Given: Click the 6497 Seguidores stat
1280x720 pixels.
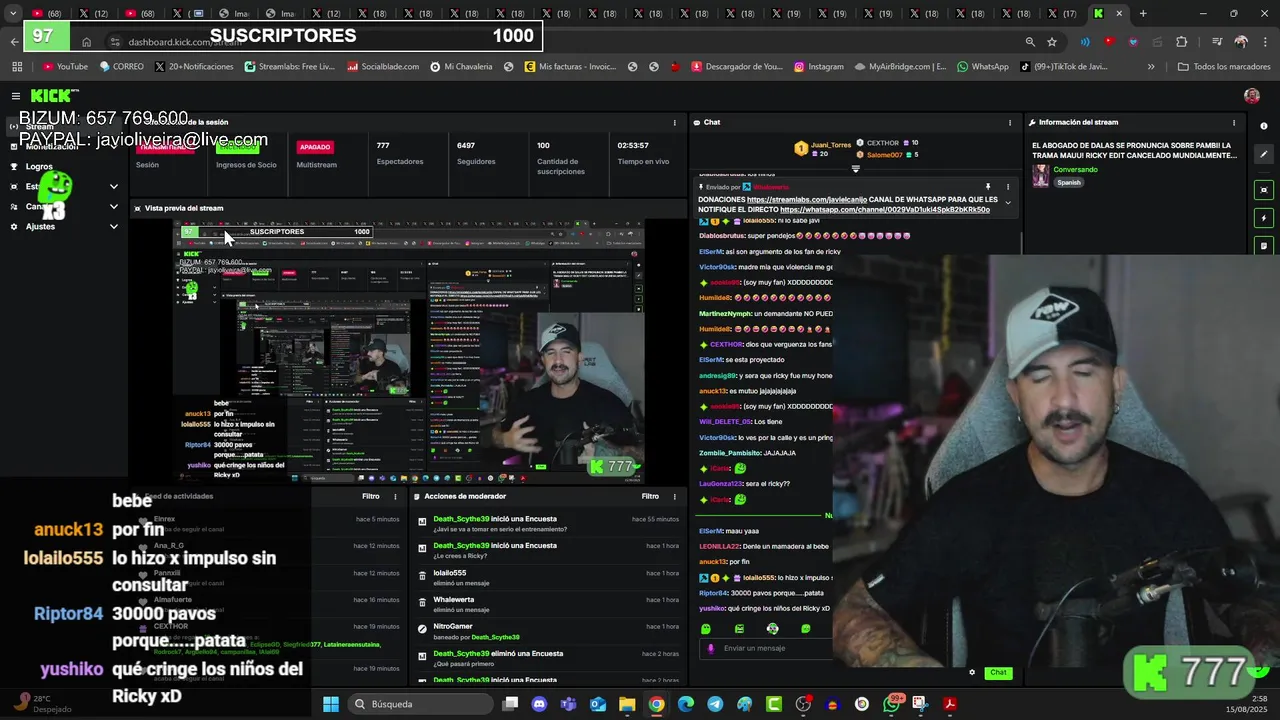Looking at the screenshot, I should 476,153.
